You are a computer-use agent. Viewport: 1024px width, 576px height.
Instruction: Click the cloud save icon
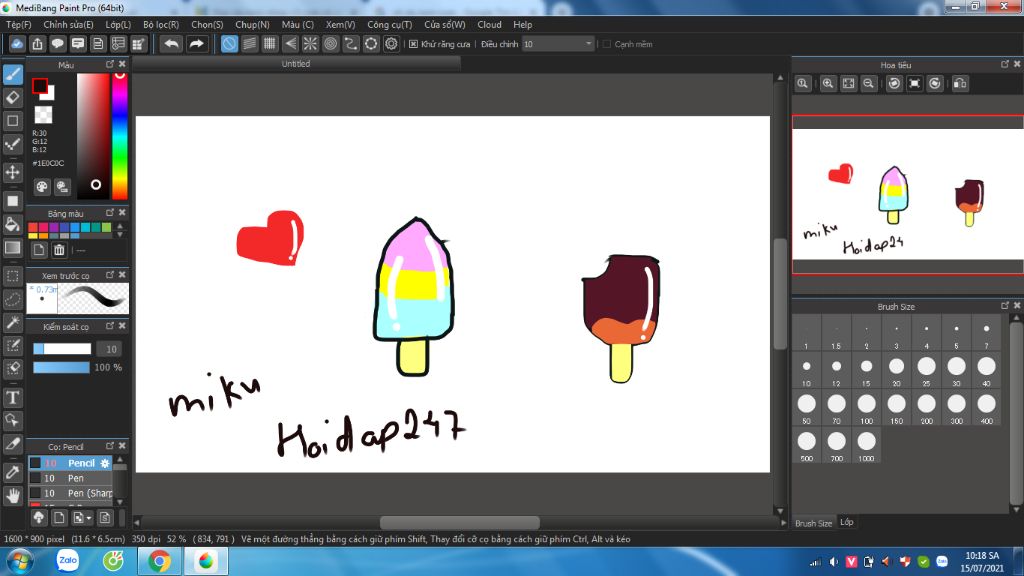(x=17, y=44)
